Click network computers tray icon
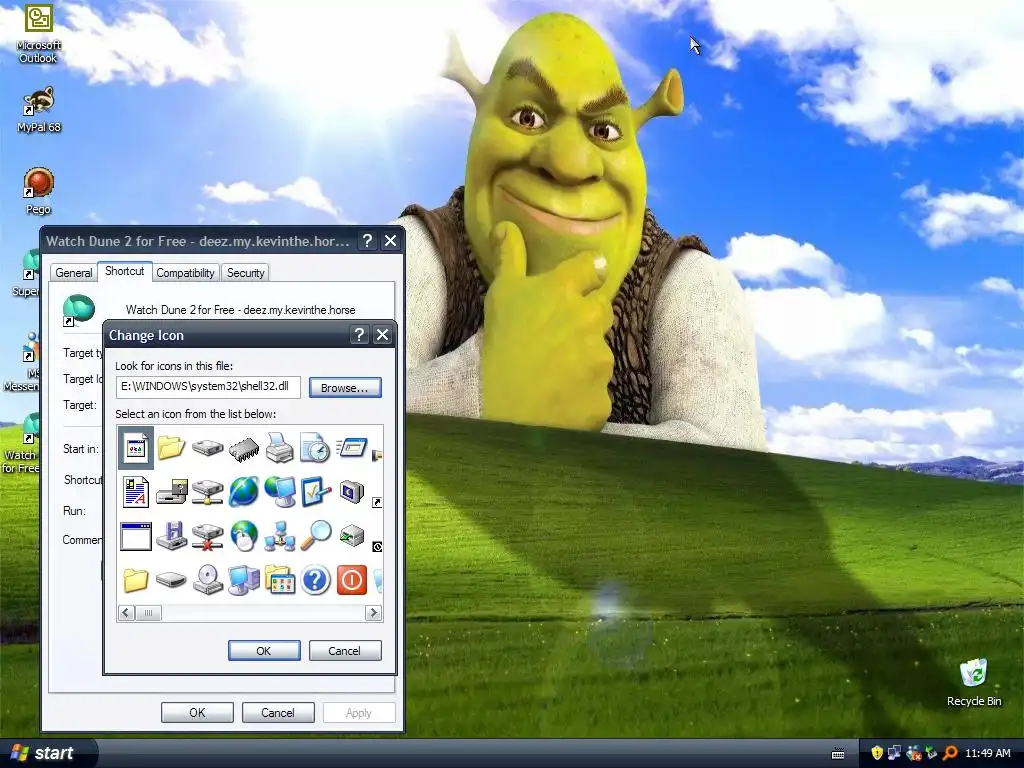 [x=895, y=753]
